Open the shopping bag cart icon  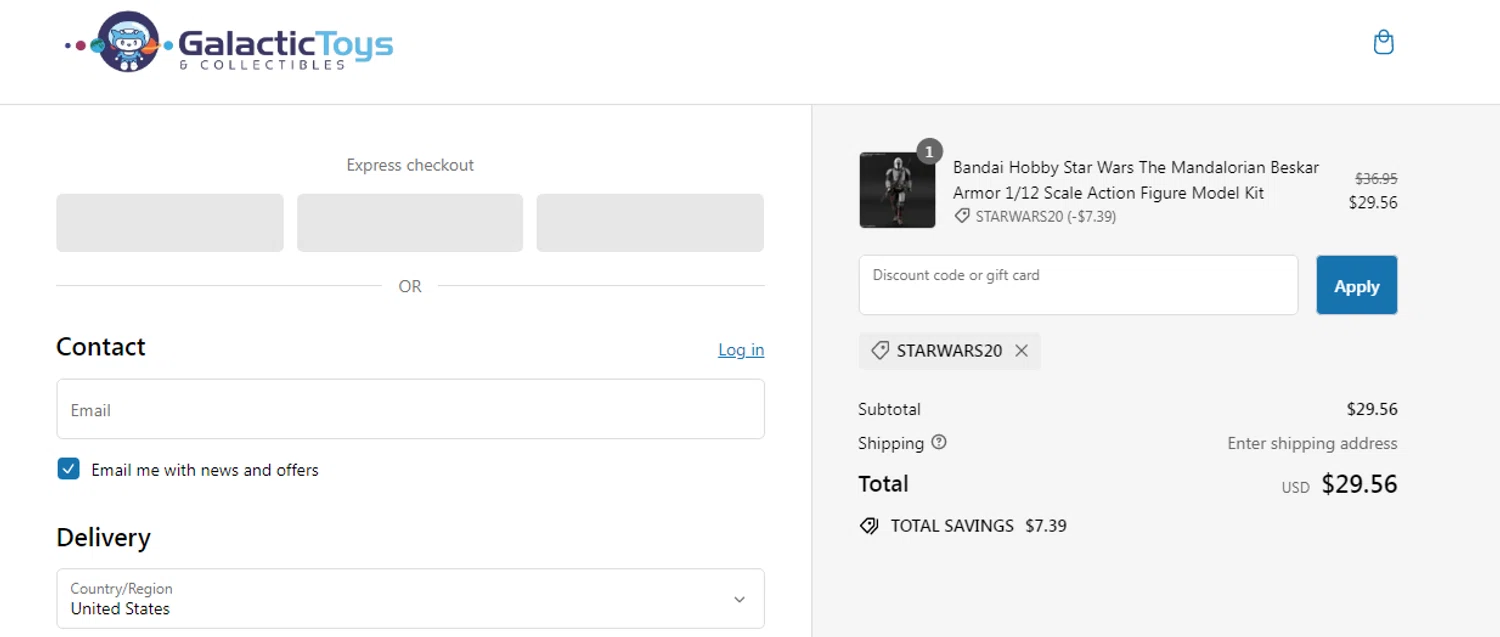tap(1383, 43)
